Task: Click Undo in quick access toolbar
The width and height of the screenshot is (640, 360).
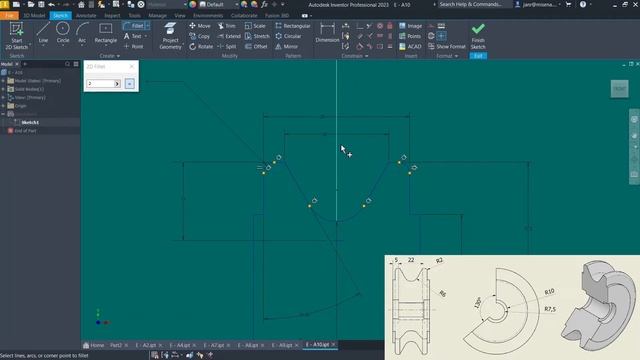Action: click(51, 4)
